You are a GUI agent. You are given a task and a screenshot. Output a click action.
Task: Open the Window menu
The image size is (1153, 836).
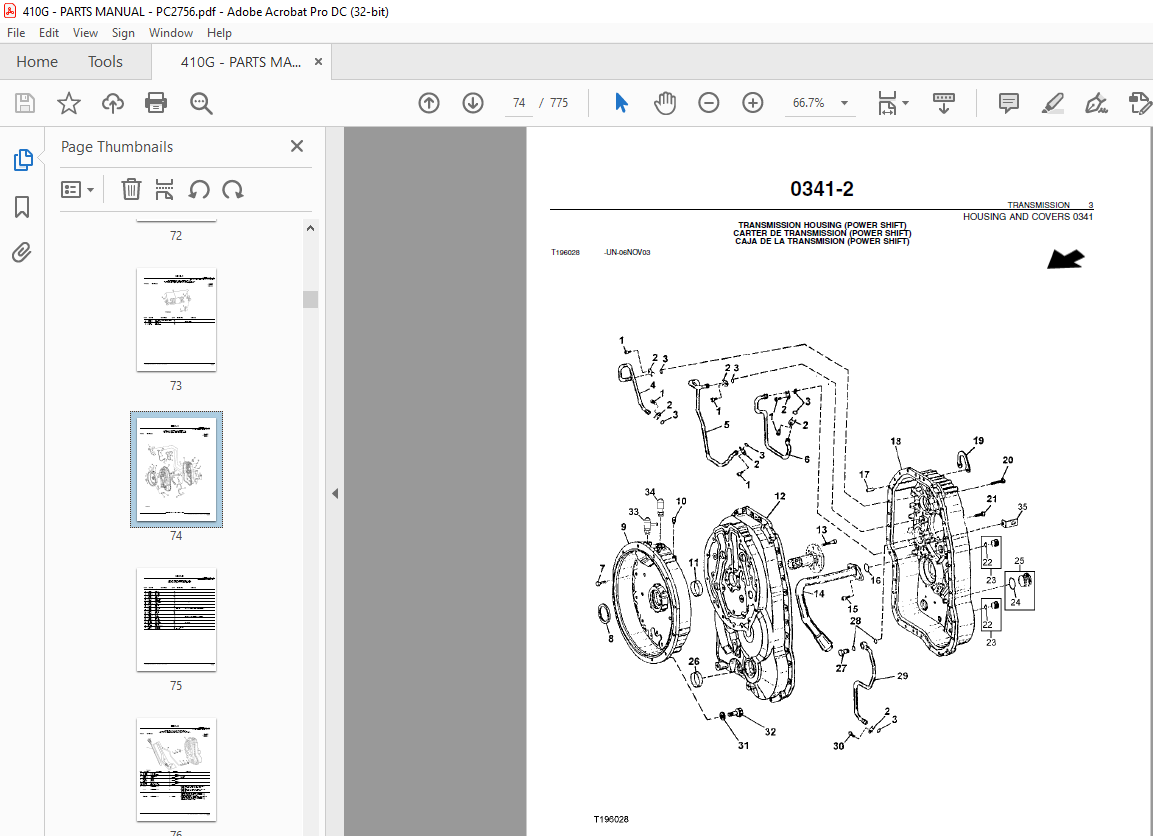171,33
